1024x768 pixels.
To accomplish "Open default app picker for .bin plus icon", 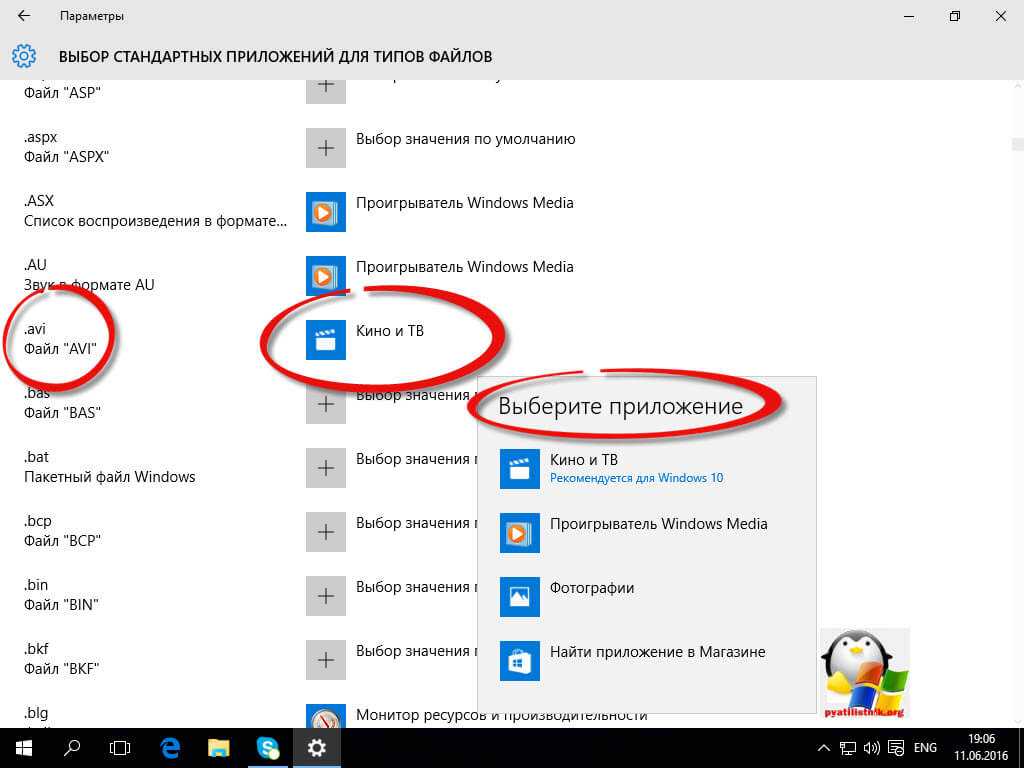I will coord(325,596).
